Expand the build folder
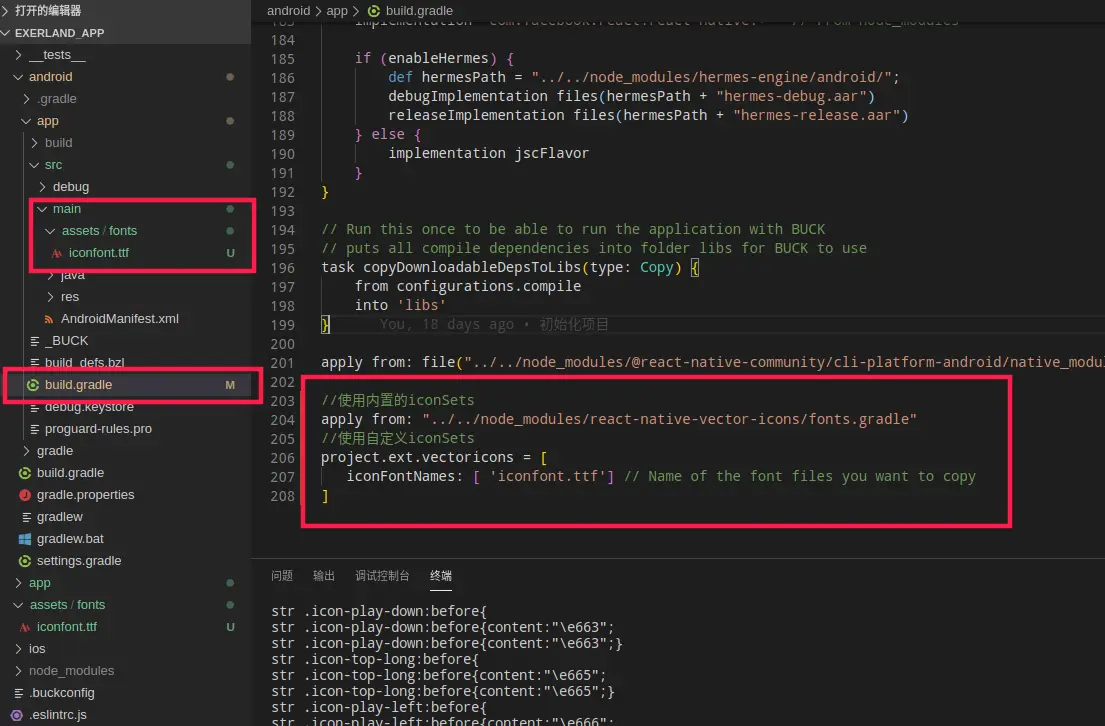 click(x=58, y=143)
